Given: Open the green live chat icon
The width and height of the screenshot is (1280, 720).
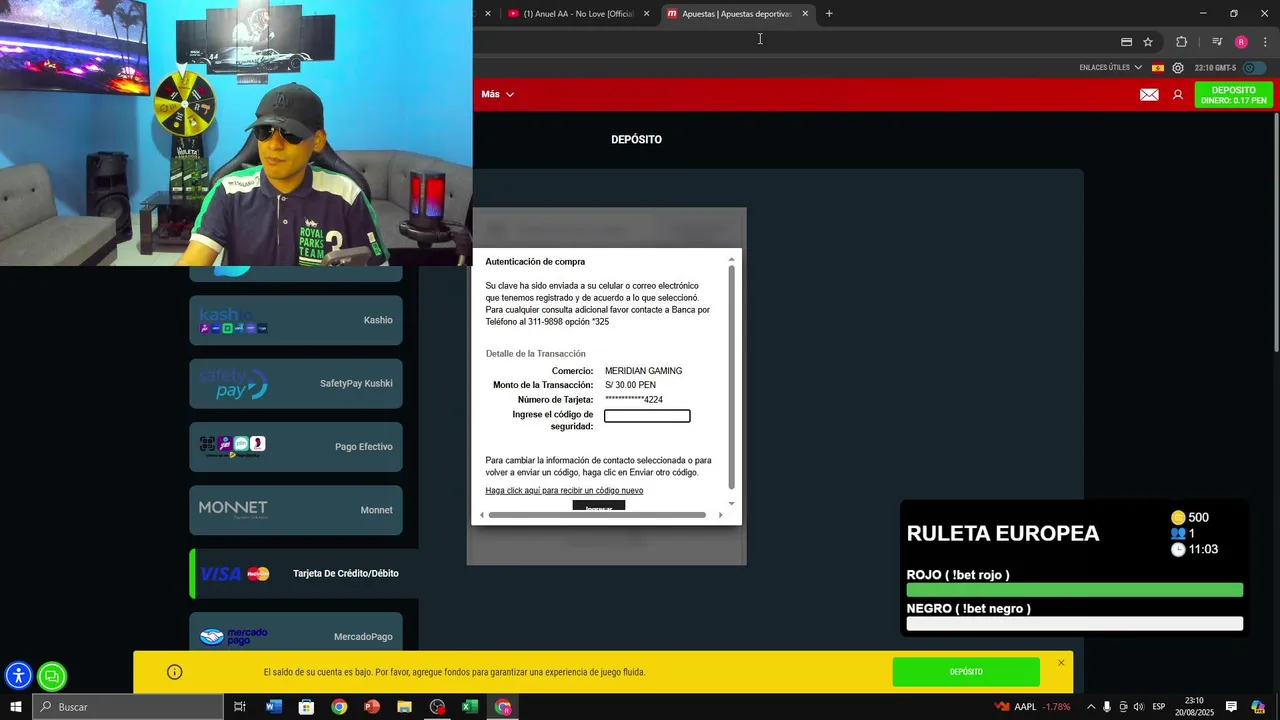Looking at the screenshot, I should coord(52,677).
